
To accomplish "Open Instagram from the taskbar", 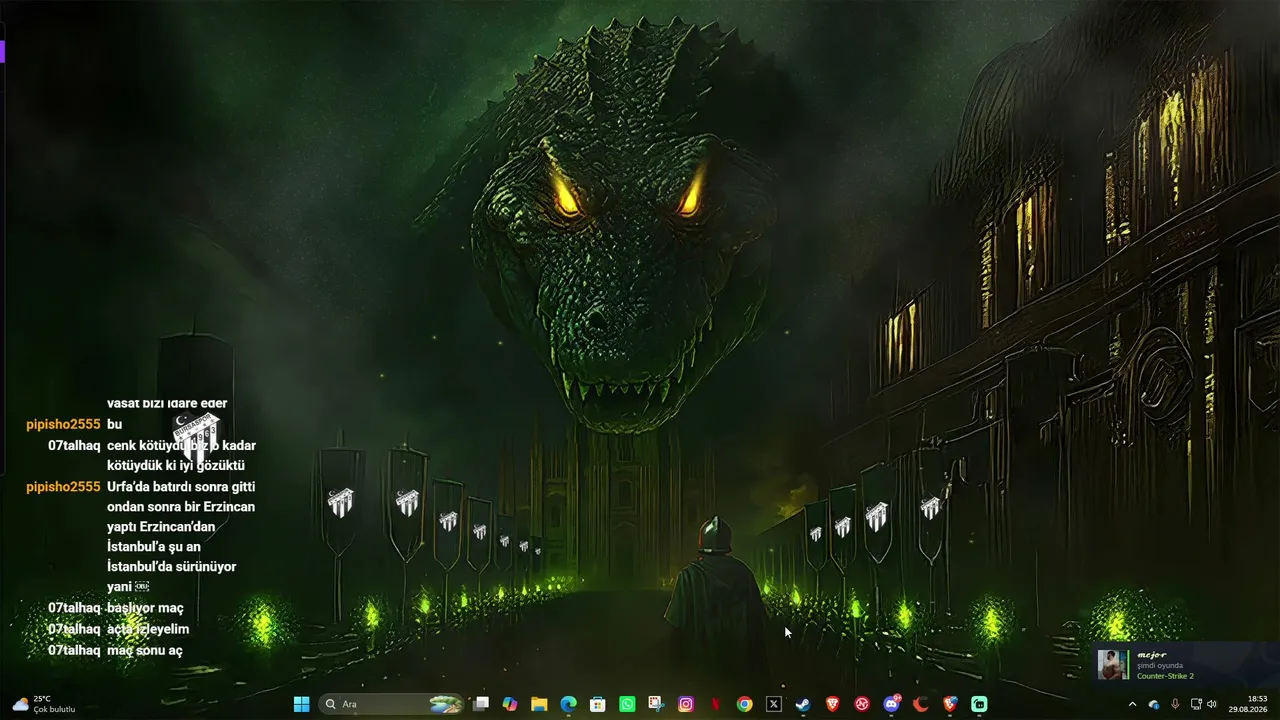I will tap(686, 704).
